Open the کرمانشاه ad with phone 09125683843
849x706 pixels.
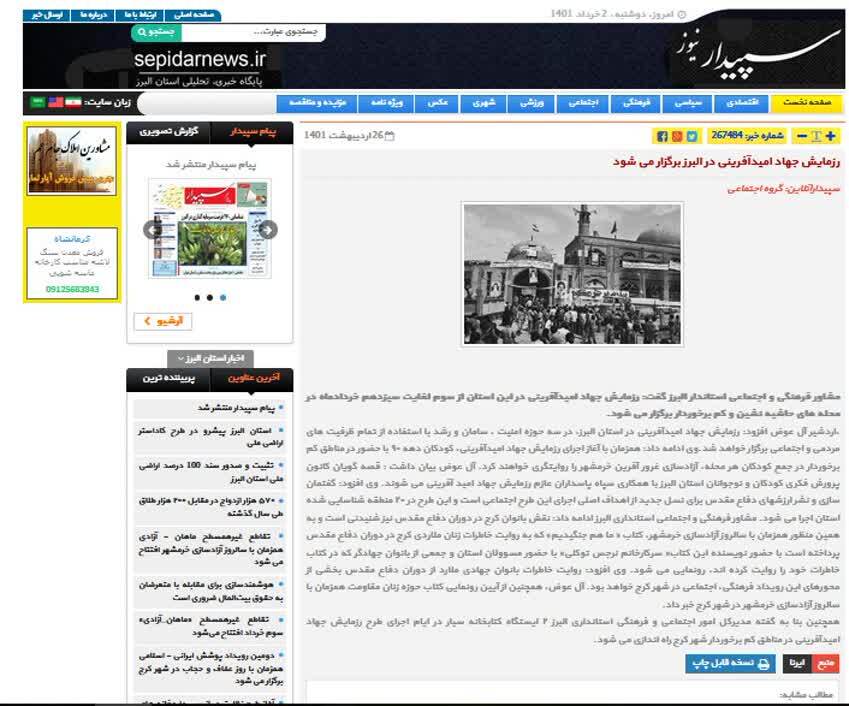coord(72,264)
